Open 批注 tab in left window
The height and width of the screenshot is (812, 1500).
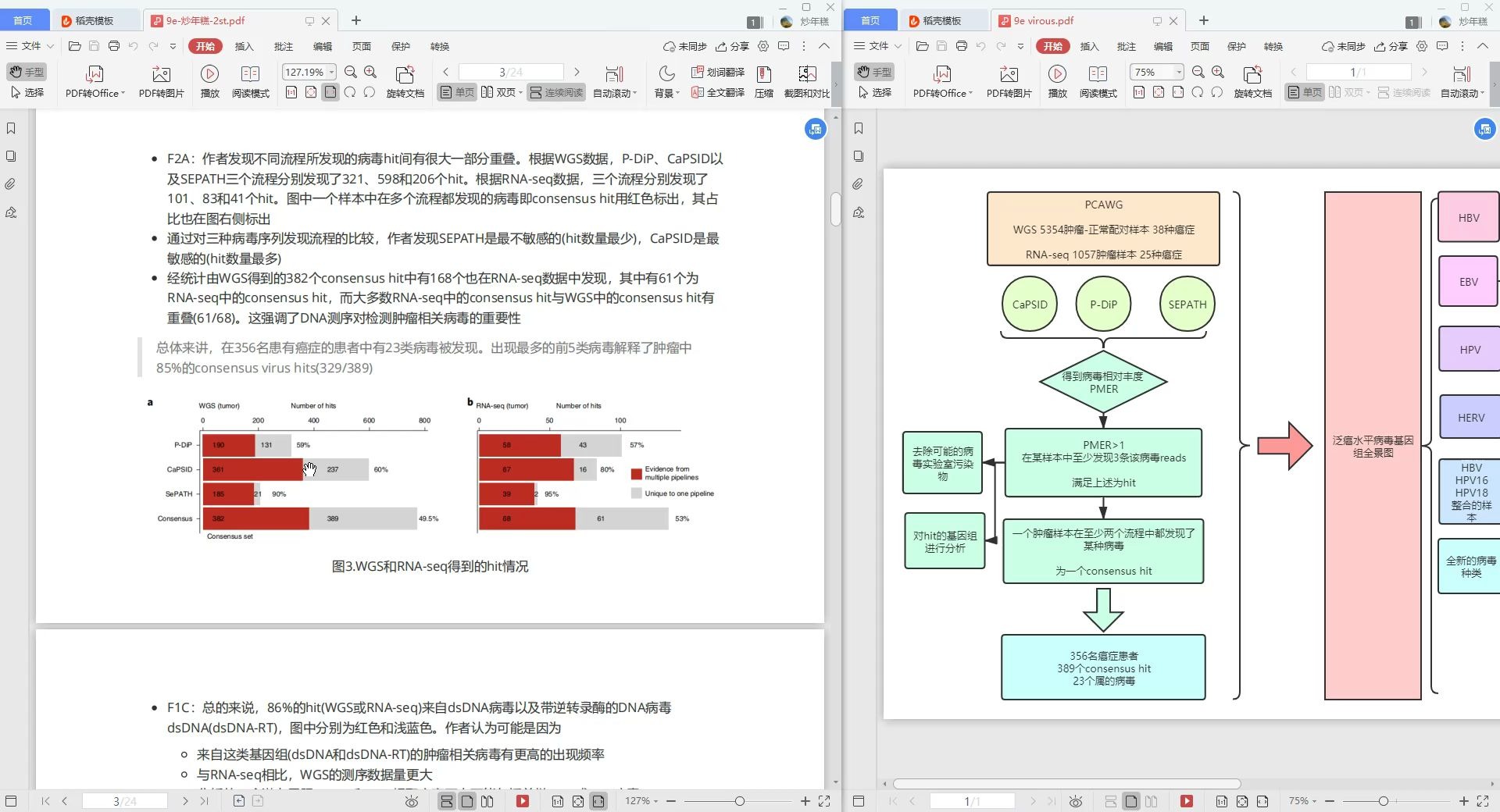pyautogui.click(x=284, y=46)
